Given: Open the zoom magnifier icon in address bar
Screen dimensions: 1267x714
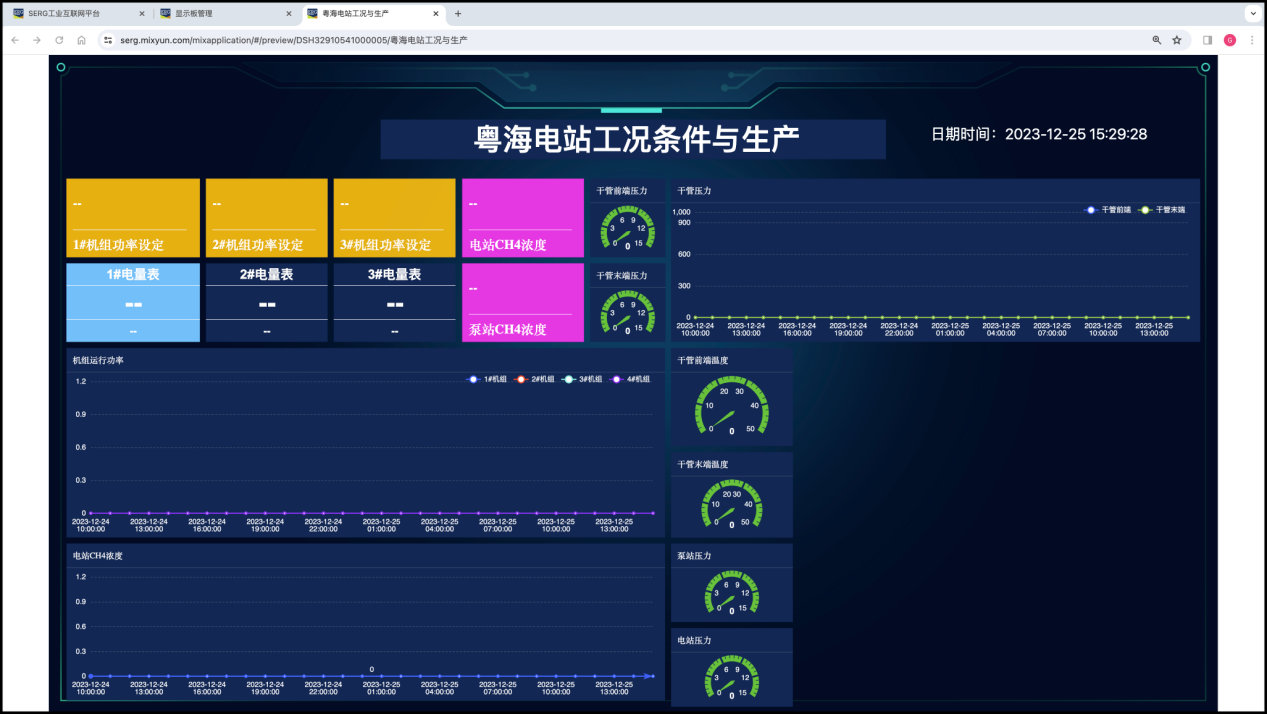Looking at the screenshot, I should pyautogui.click(x=1157, y=40).
